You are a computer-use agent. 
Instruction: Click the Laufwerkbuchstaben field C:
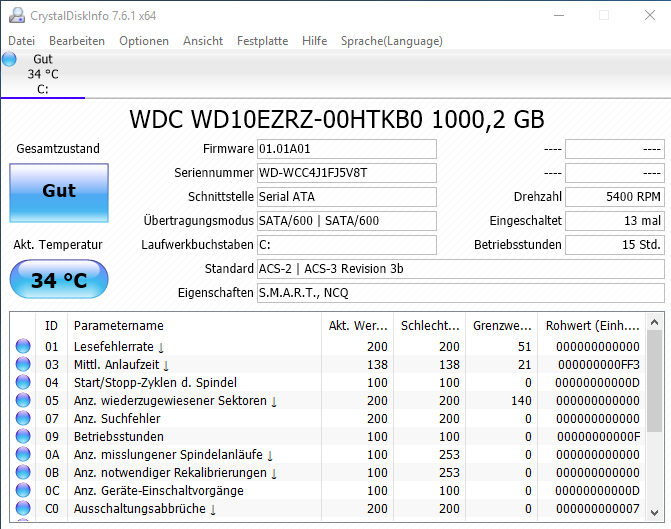347,245
